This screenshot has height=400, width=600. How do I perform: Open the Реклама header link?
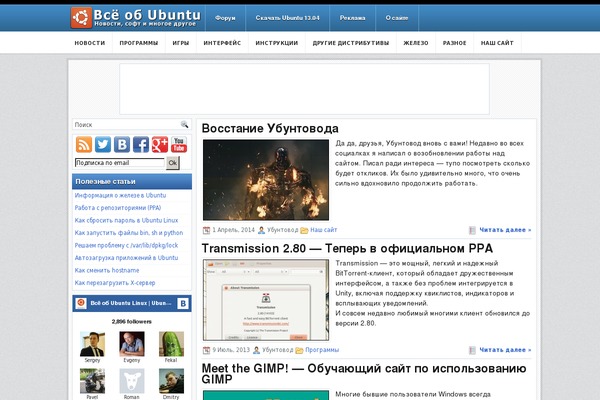[x=352, y=18]
